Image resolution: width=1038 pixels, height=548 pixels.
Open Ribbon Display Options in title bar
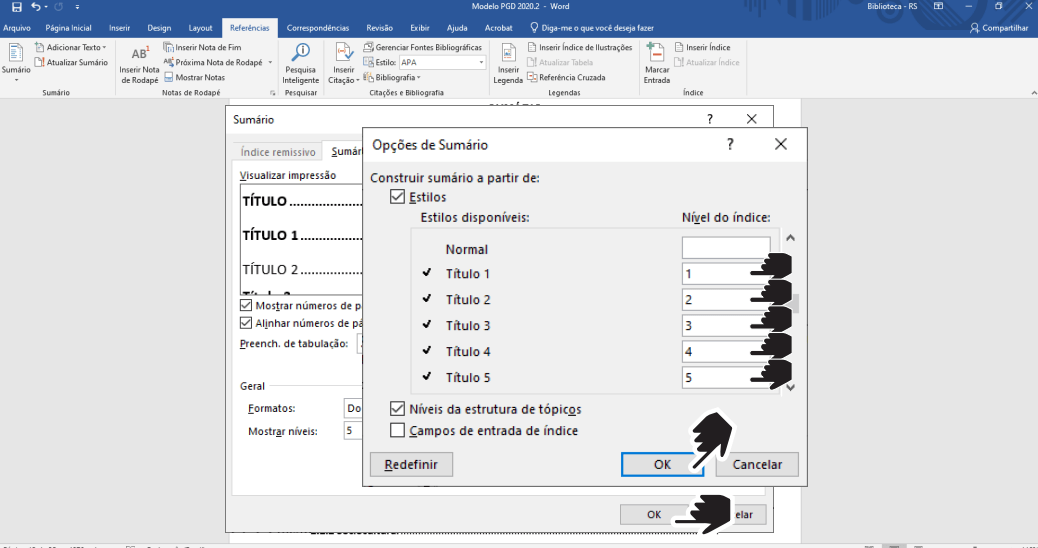tap(938, 7)
